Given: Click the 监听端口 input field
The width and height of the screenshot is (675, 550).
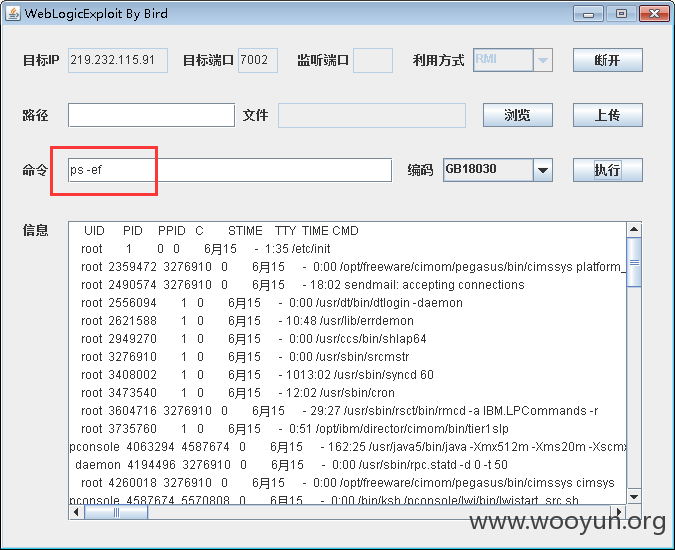Looking at the screenshot, I should pos(373,60).
